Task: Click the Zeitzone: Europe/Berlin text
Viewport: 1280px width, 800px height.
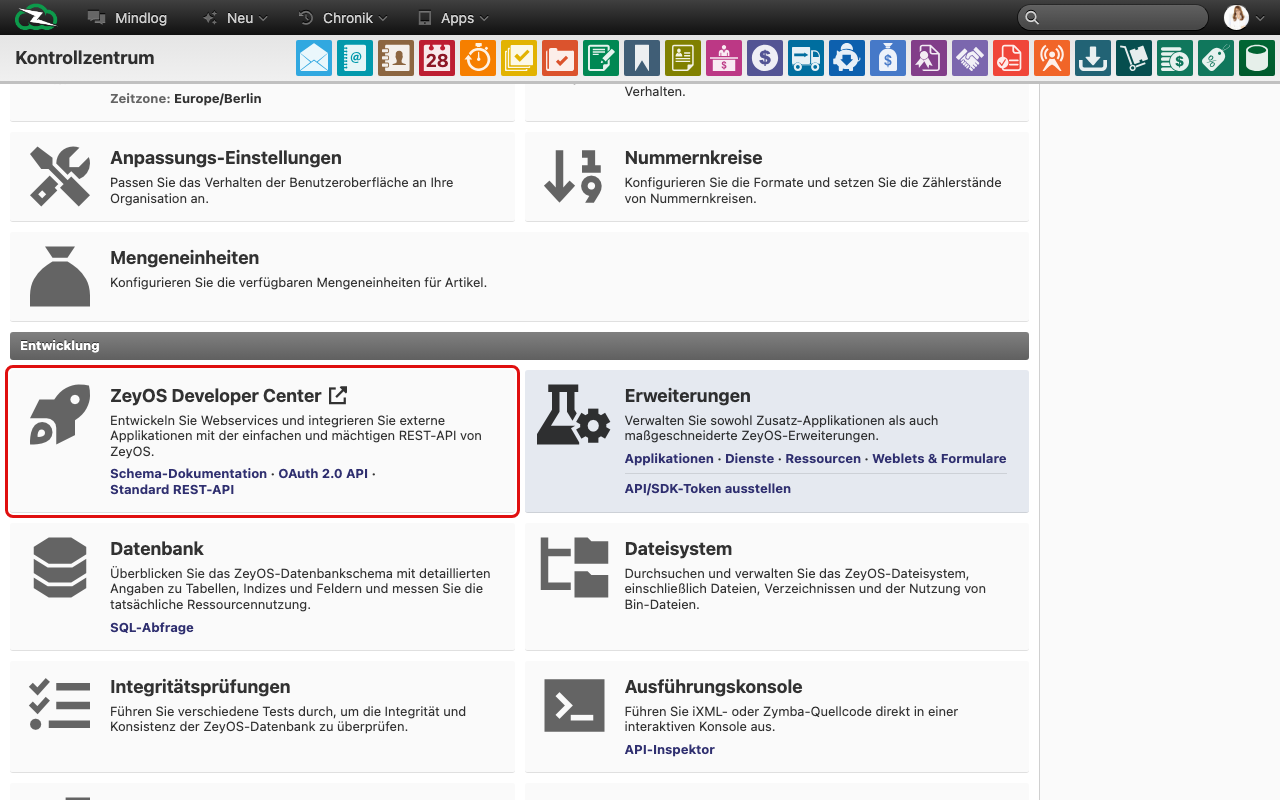Action: point(186,99)
